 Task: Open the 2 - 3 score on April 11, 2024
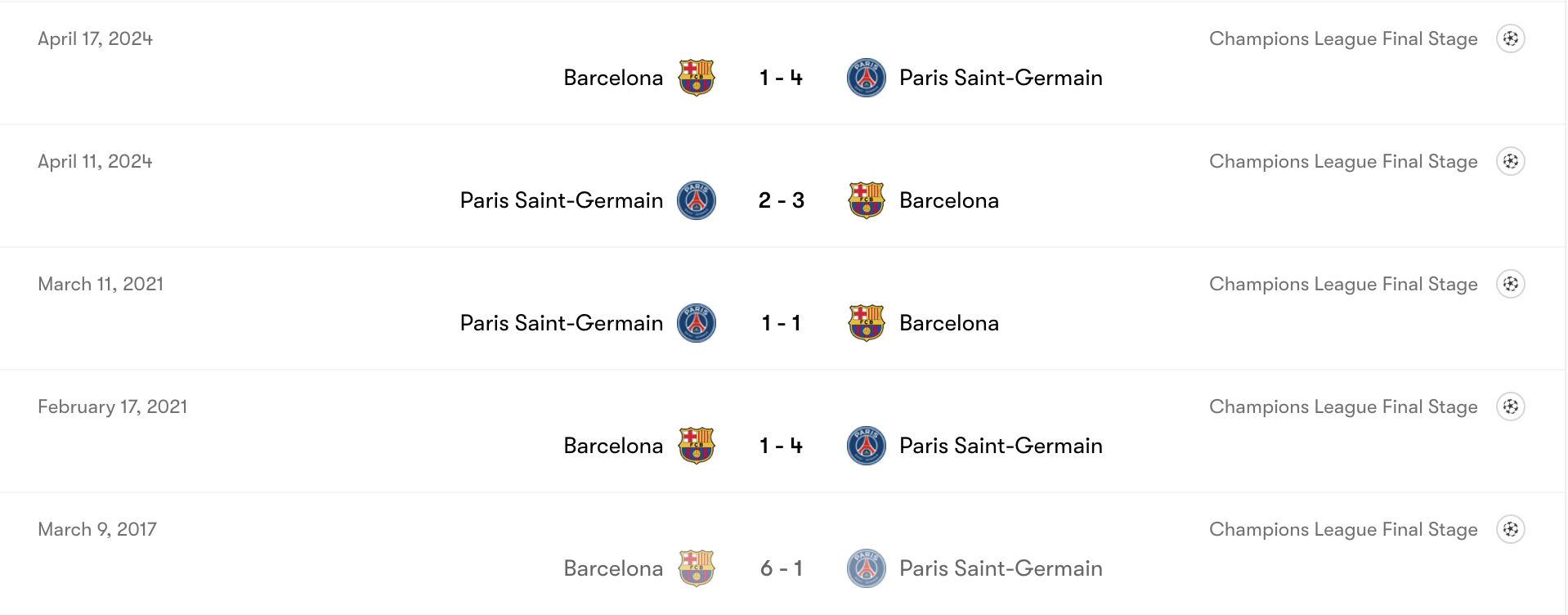click(782, 200)
